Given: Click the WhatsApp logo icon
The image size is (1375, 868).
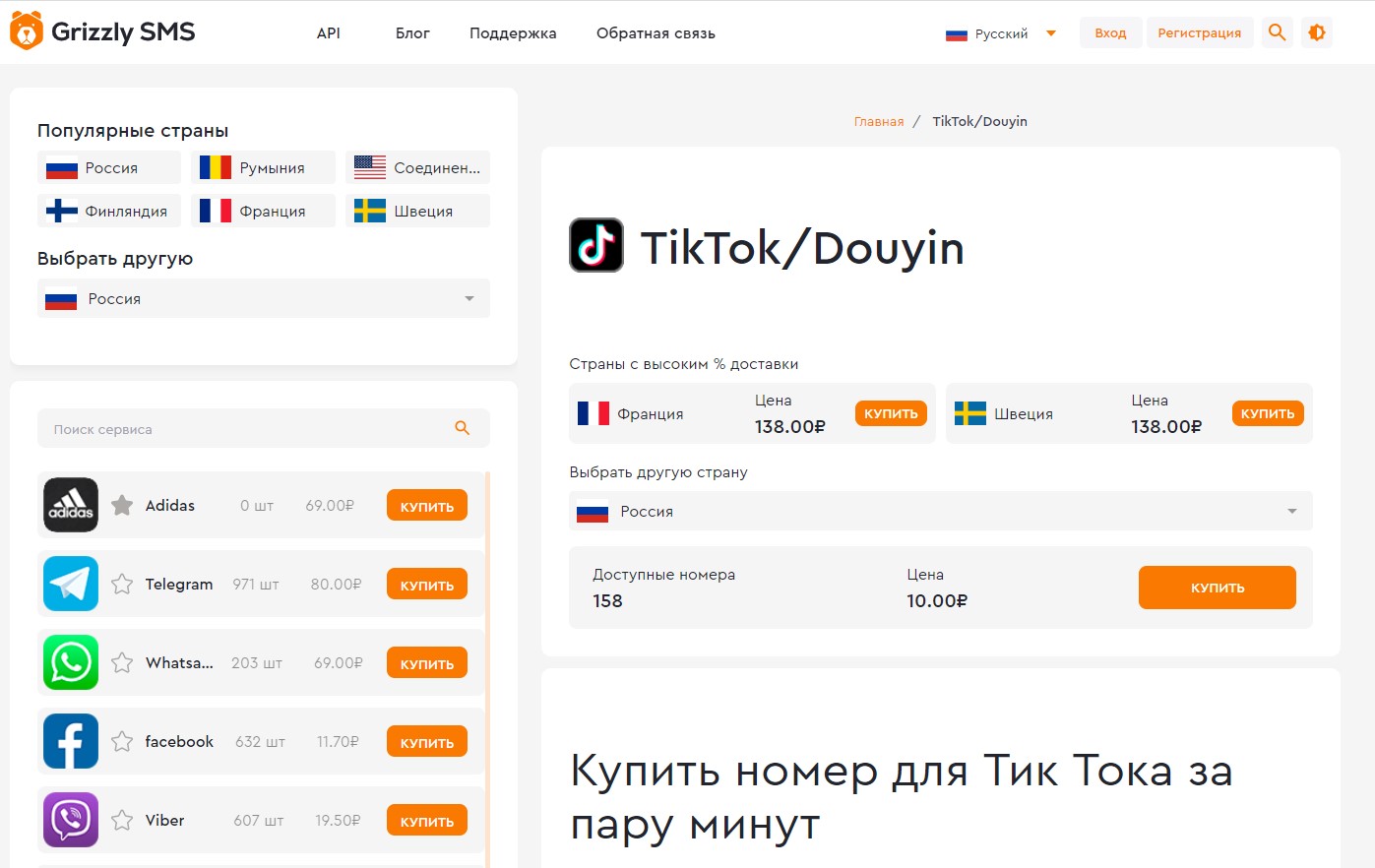Looking at the screenshot, I should (x=71, y=662).
